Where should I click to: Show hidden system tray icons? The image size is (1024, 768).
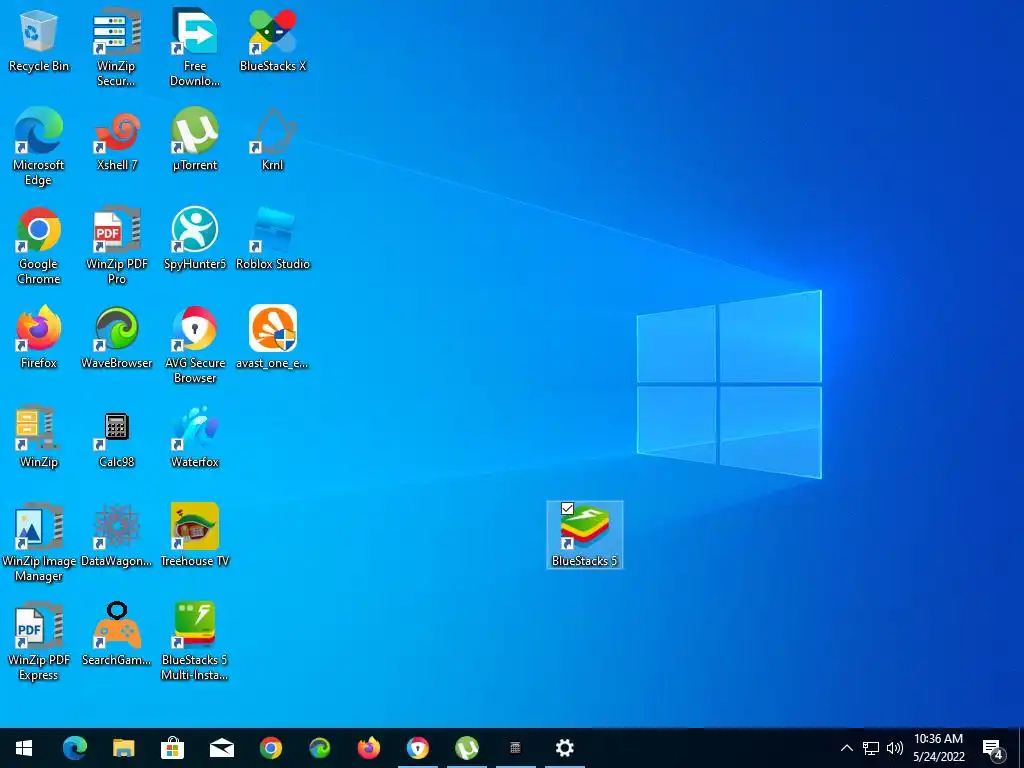846,748
